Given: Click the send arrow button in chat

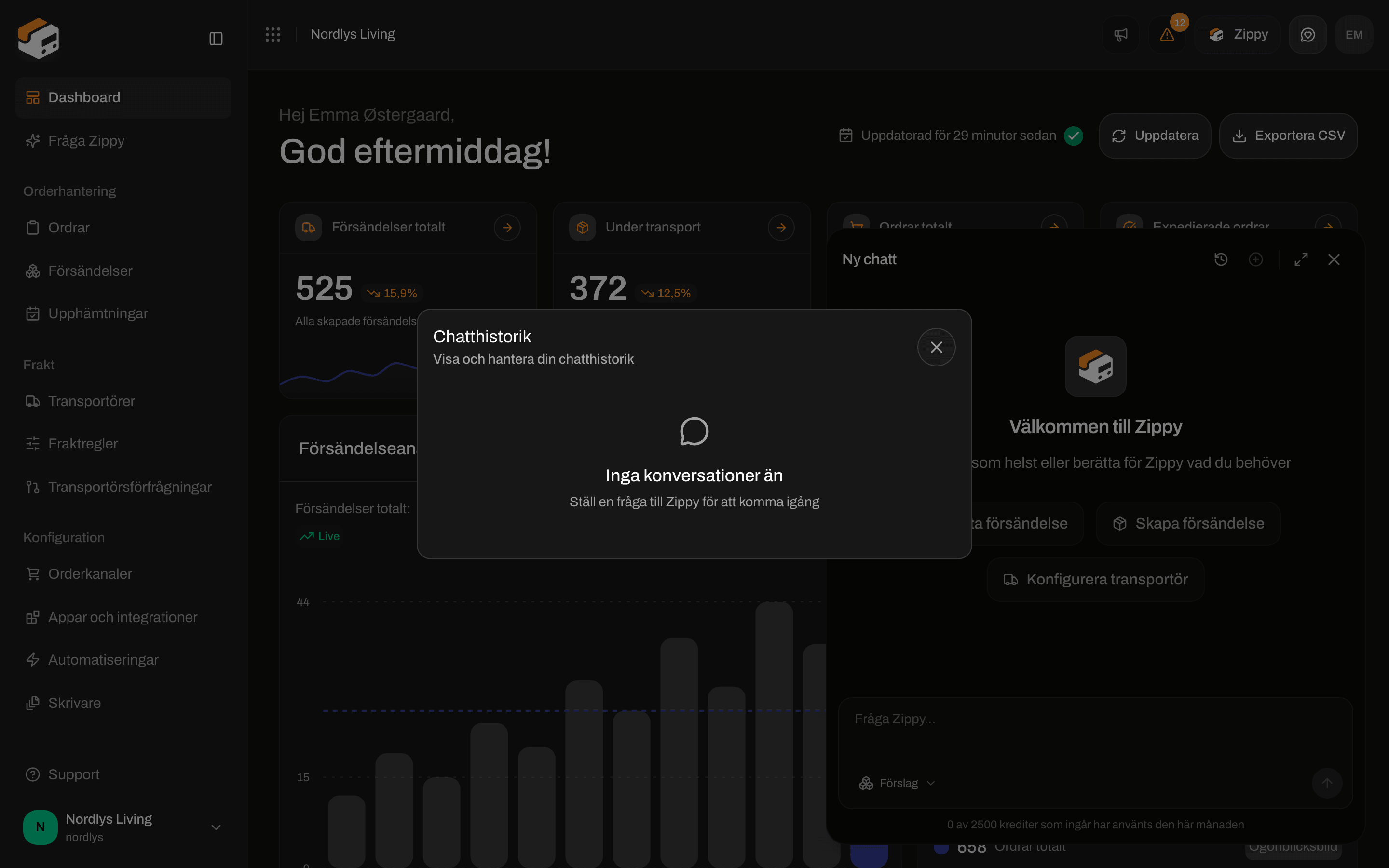Looking at the screenshot, I should click(x=1326, y=783).
